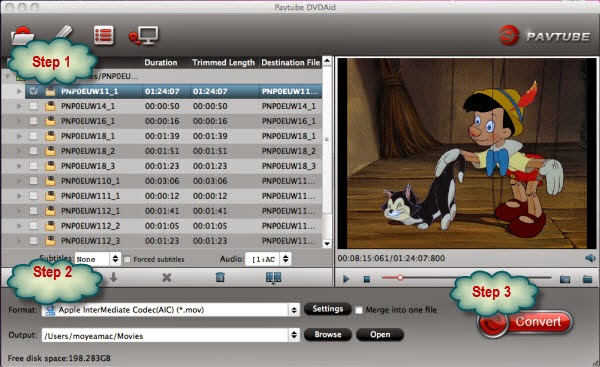Viewport: 600px width, 367px height.
Task: Take a snapshot with camera icon
Action: pos(565,279)
